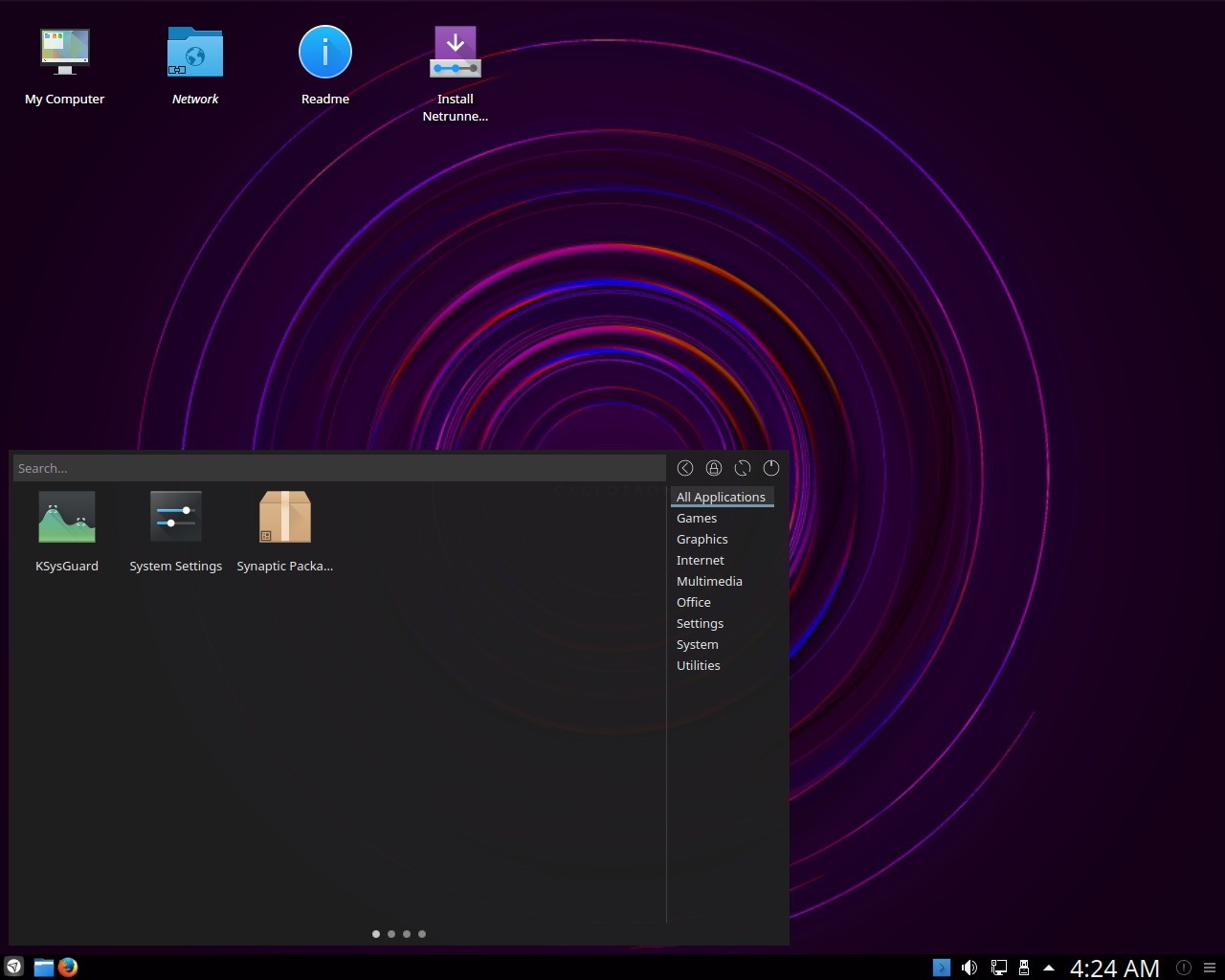Click the 4:24 AM clock
This screenshot has width=1225, height=980.
[1115, 969]
